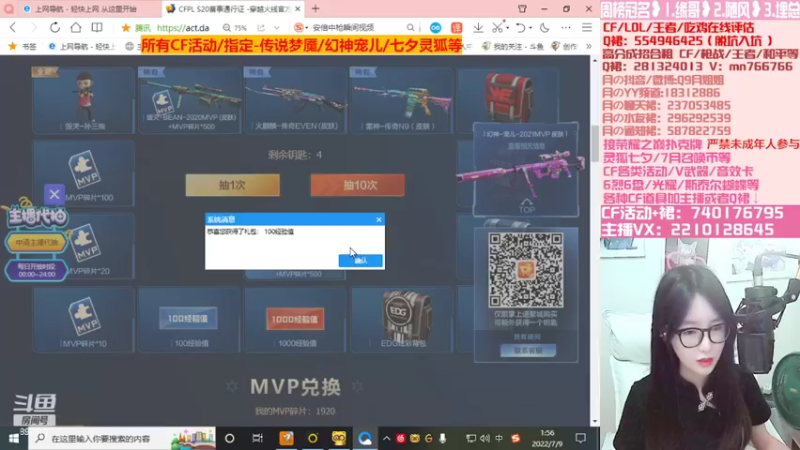Click the undo closed tab icon
Viewport: 800px width, 450px height.
point(520,28)
